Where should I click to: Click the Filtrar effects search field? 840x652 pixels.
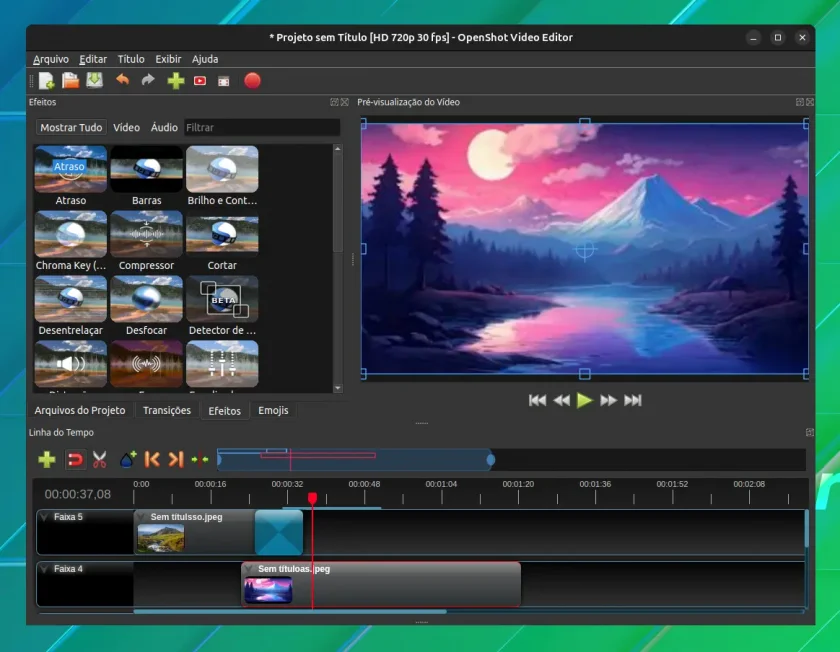(262, 128)
